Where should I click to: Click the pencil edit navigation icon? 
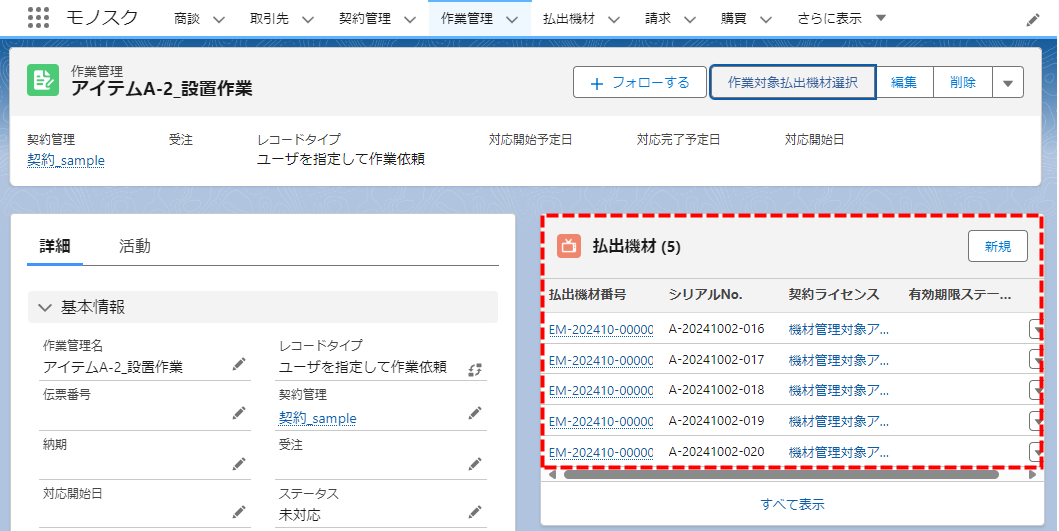[x=1033, y=19]
